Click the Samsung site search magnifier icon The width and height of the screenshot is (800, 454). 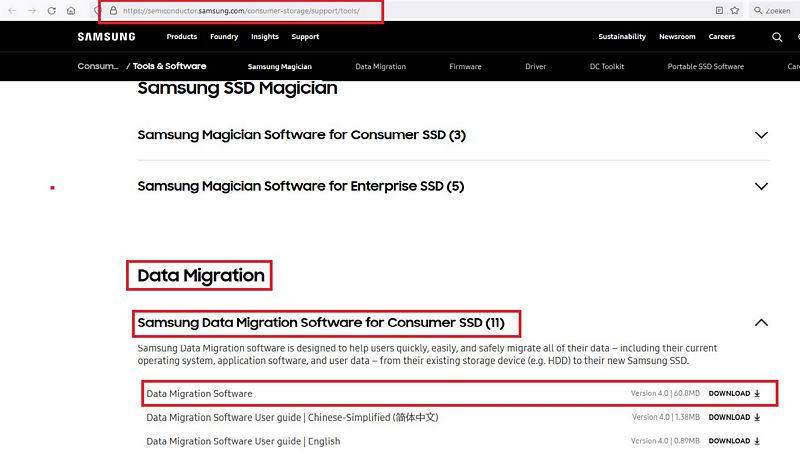click(777, 37)
